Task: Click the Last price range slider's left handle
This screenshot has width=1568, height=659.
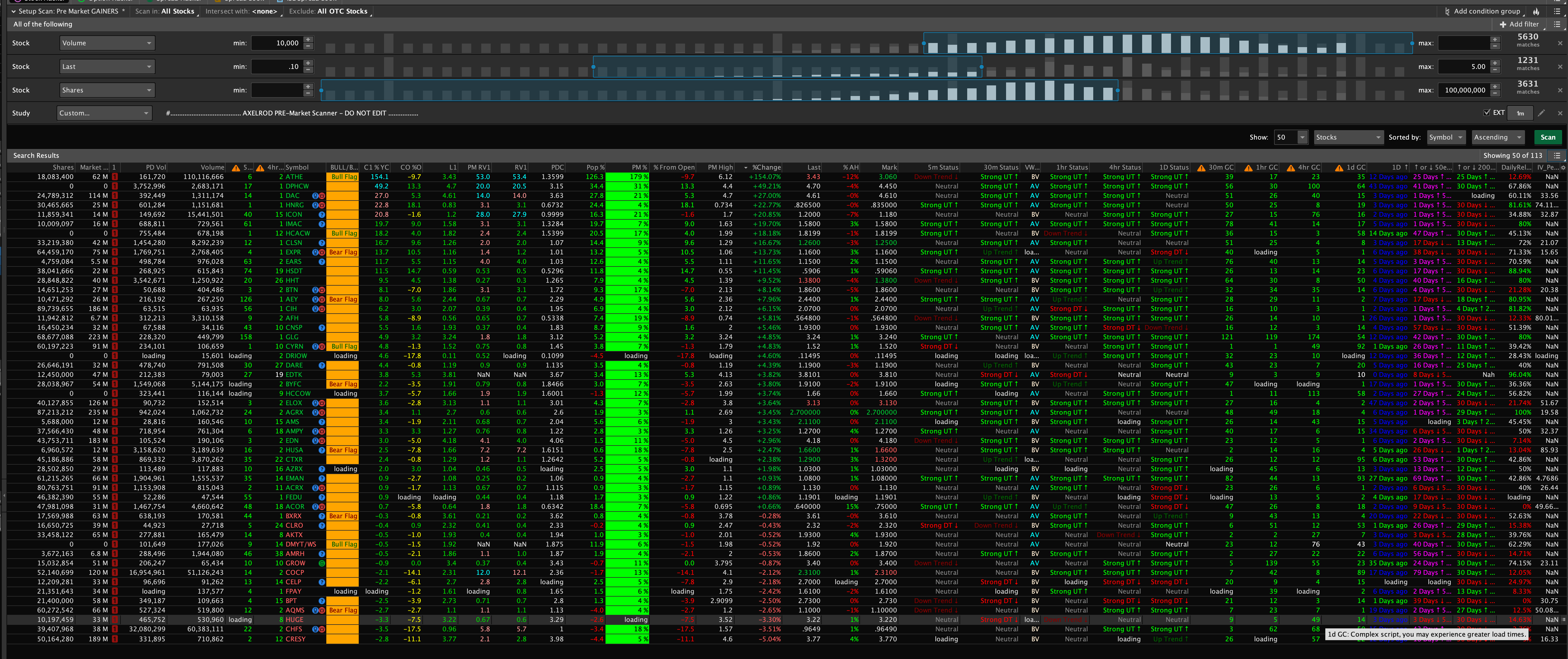Action: [593, 67]
